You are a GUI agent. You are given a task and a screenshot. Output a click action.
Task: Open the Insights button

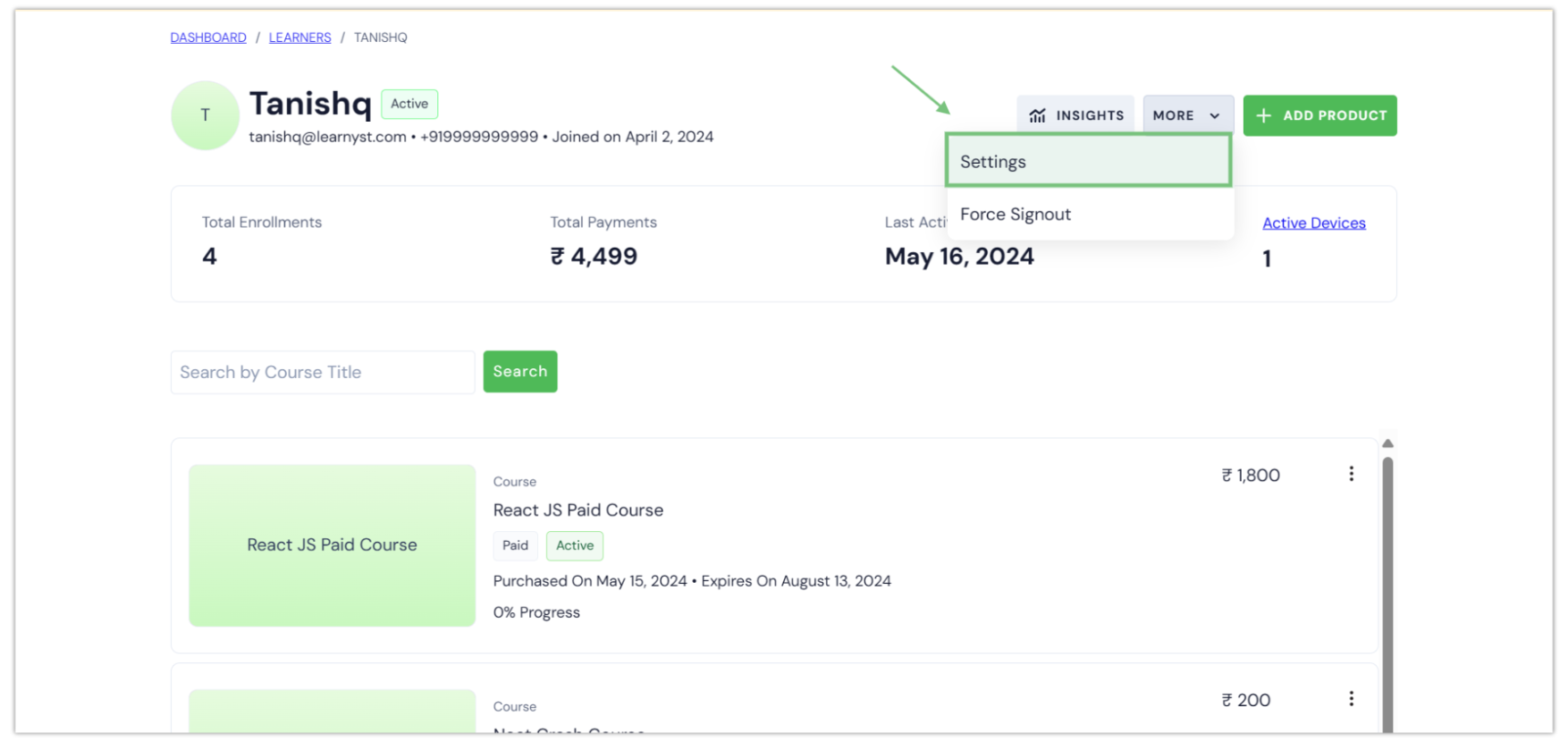1075,115
